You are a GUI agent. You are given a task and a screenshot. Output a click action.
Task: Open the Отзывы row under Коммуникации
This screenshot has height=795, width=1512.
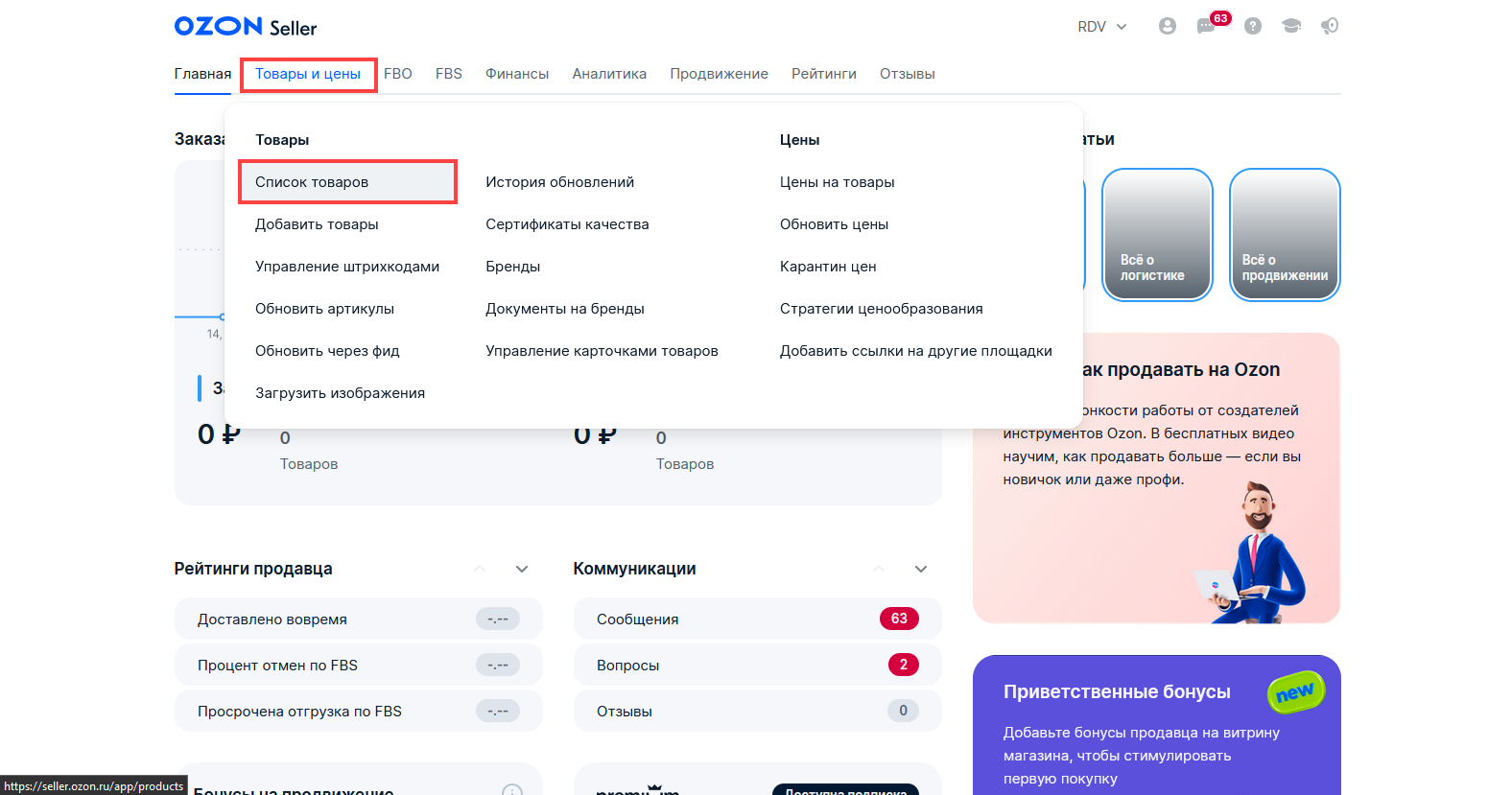(x=758, y=711)
